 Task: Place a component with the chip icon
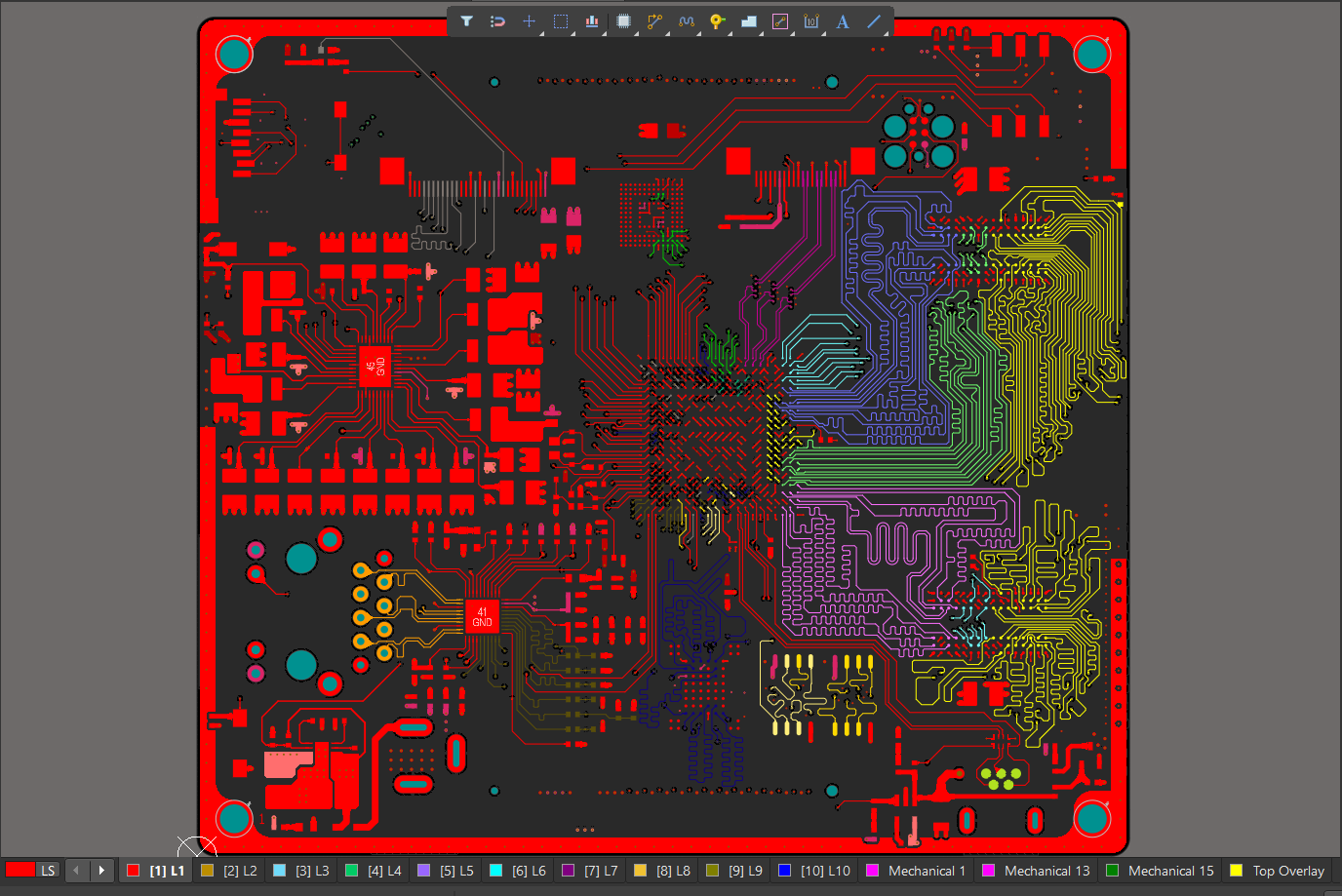pos(624,21)
